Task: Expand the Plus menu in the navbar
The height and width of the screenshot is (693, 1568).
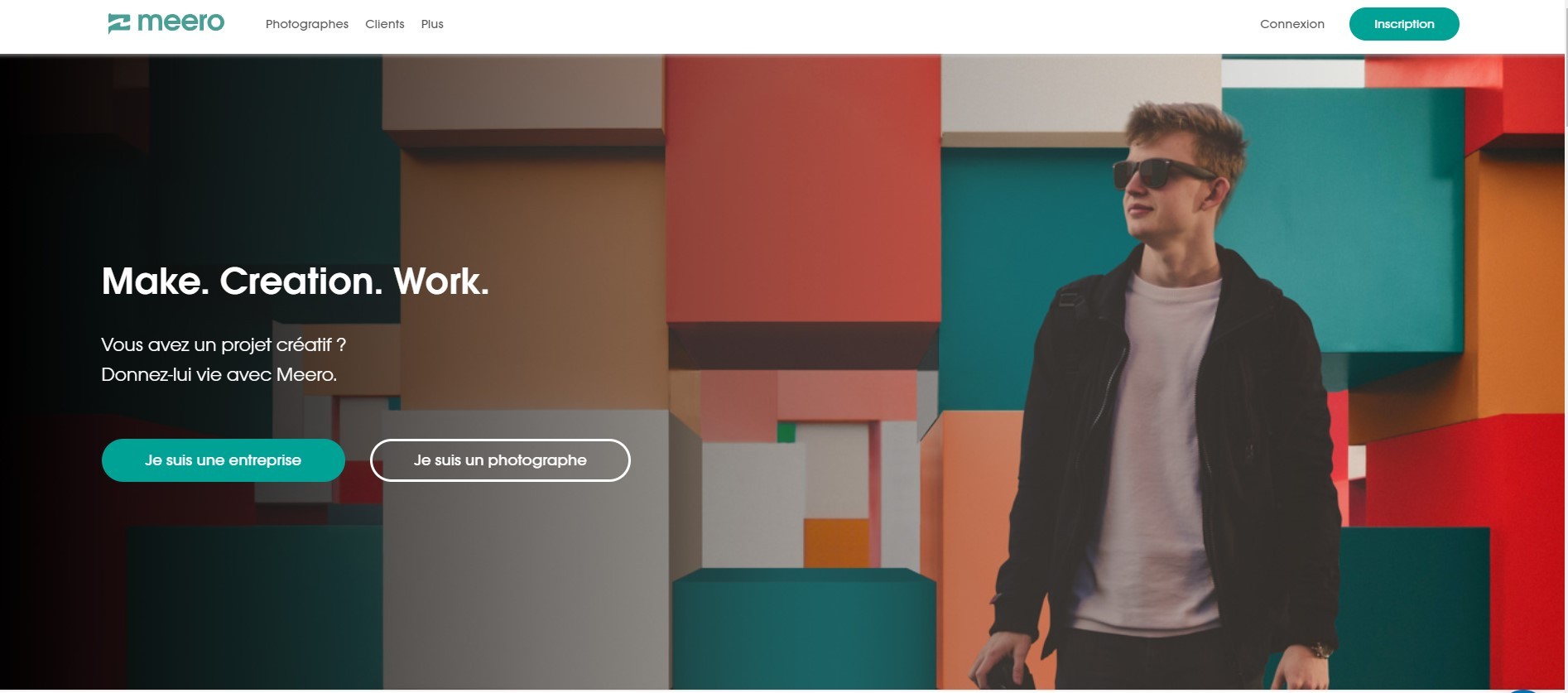Action: (x=432, y=24)
